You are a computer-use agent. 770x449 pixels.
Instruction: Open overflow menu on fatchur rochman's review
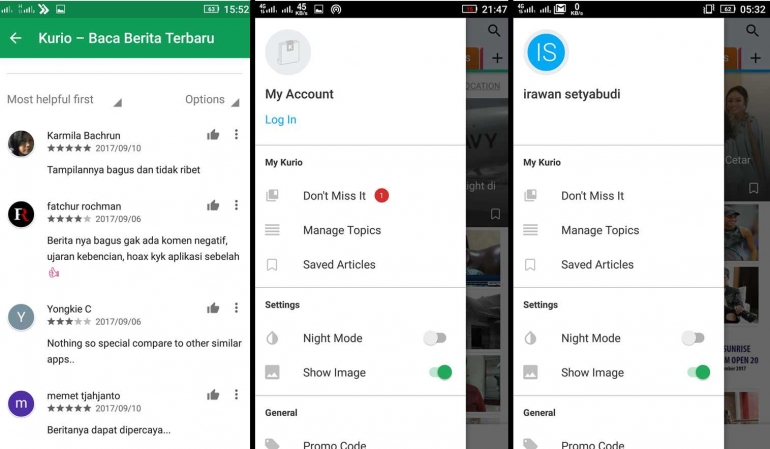pos(236,205)
